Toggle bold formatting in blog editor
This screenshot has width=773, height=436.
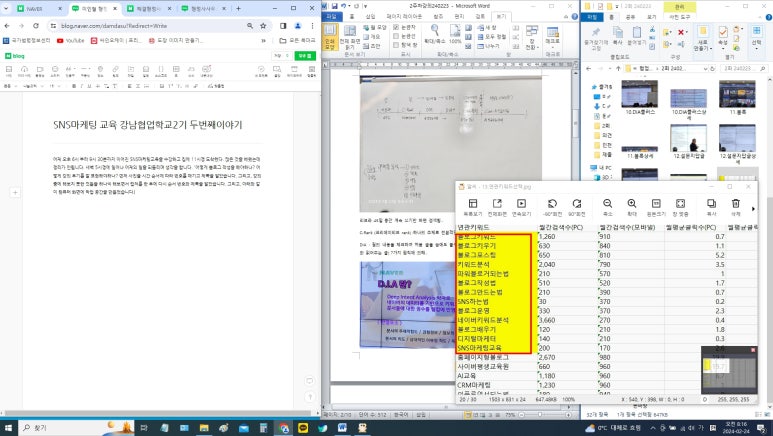[x=74, y=86]
